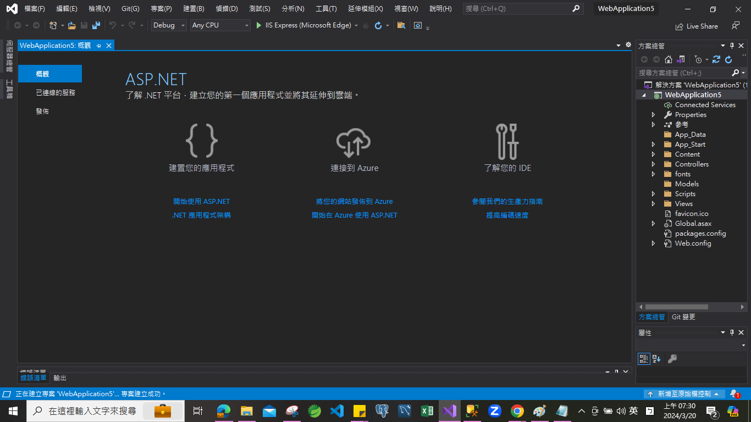Screen dimensions: 751x422
Task: Click the browser refresh icon in toolbar
Action: 378,25
